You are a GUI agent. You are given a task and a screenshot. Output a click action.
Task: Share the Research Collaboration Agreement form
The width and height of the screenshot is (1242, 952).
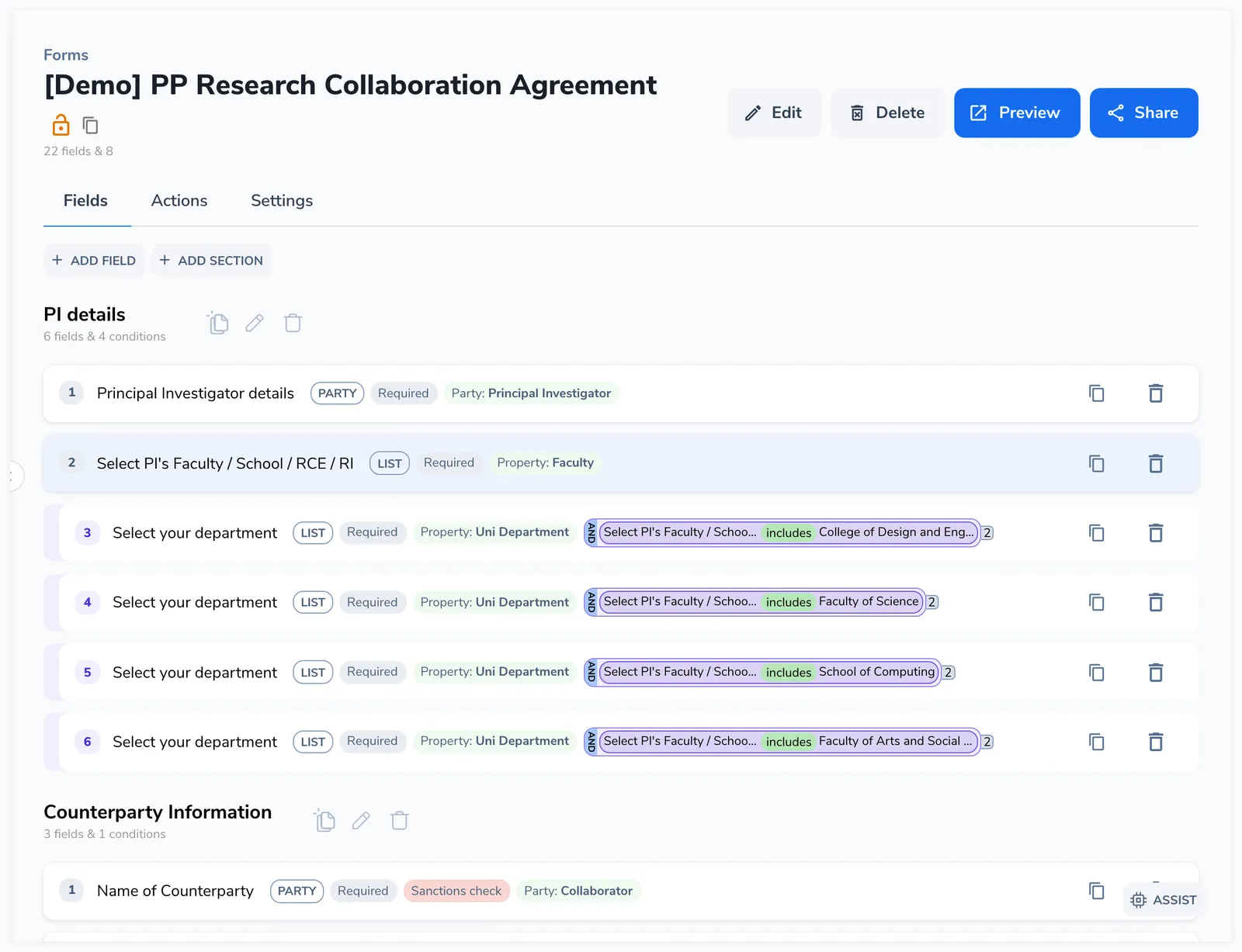pos(1144,113)
